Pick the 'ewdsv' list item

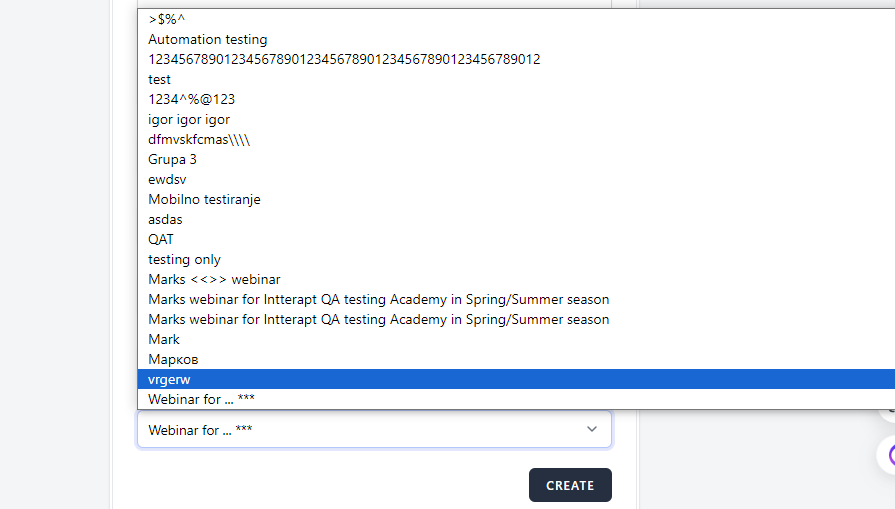pyautogui.click(x=167, y=180)
